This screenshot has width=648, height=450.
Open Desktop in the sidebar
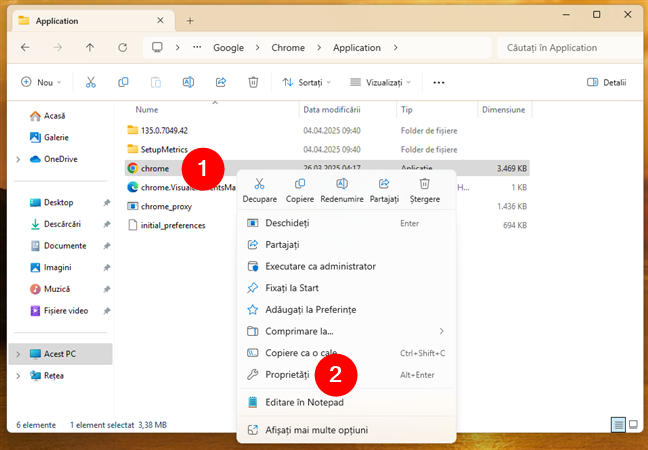pyautogui.click(x=58, y=202)
